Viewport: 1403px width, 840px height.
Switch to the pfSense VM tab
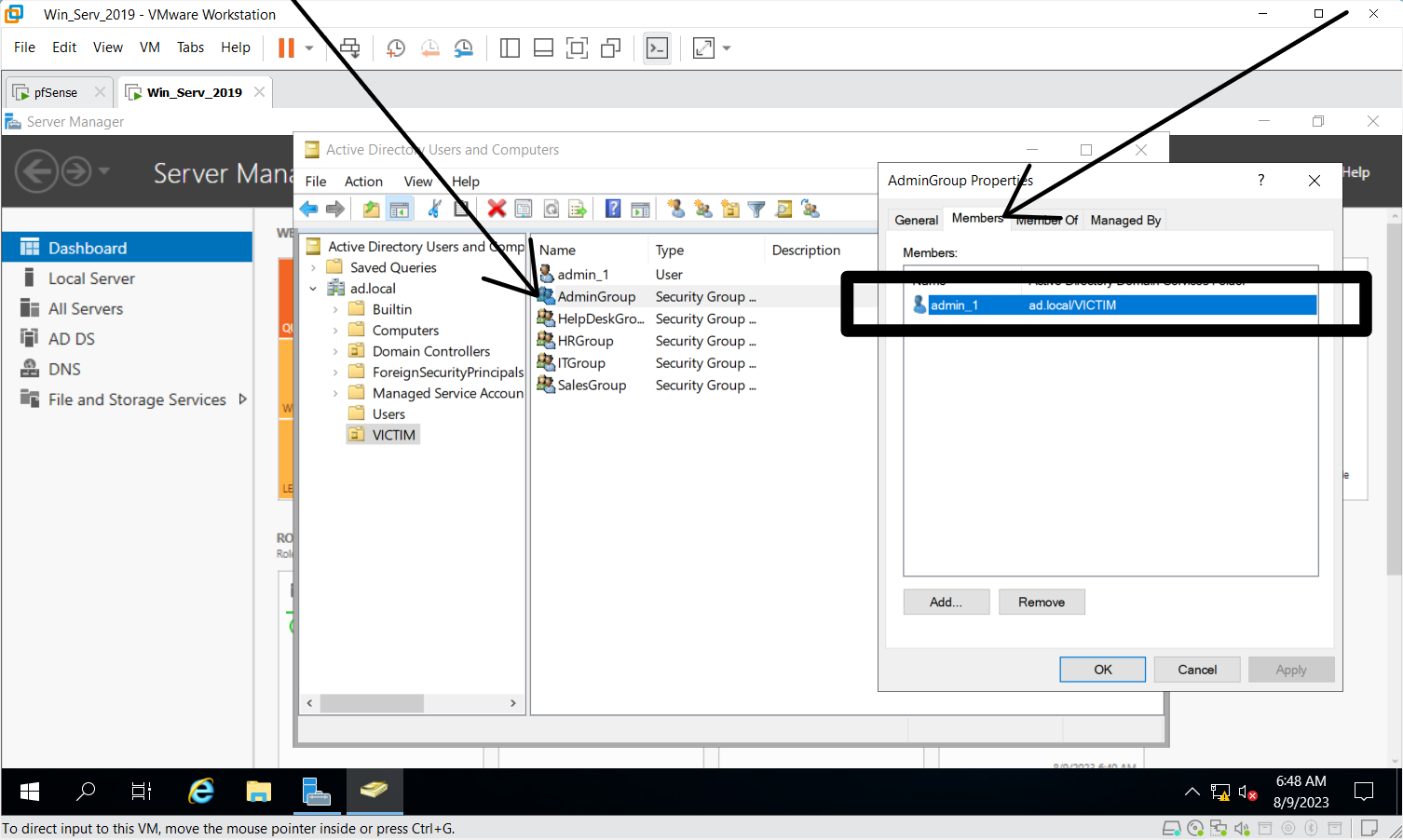[x=56, y=92]
